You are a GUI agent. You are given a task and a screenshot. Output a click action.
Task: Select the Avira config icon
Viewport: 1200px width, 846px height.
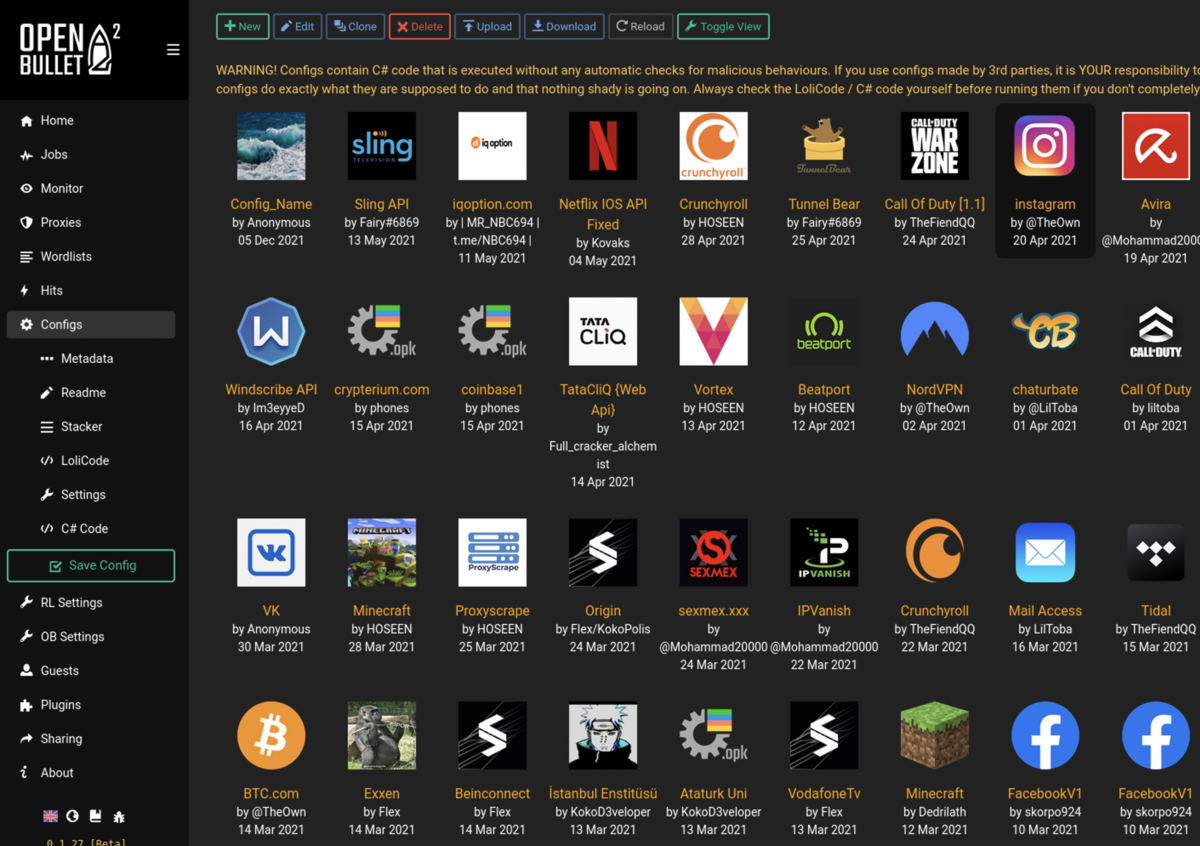[1156, 146]
